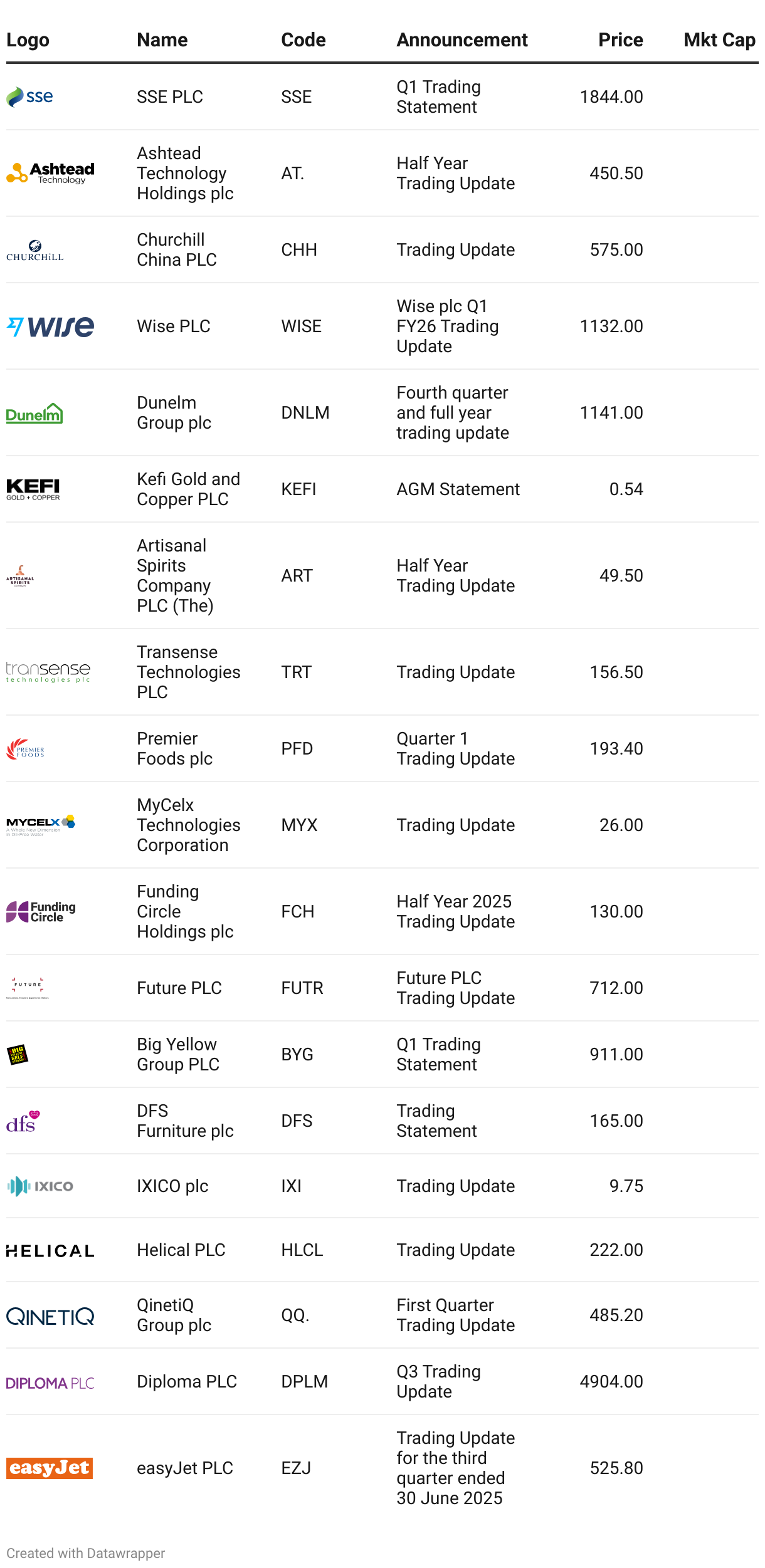Click the Code column header
This screenshot has width=765, height=1568.
[303, 40]
